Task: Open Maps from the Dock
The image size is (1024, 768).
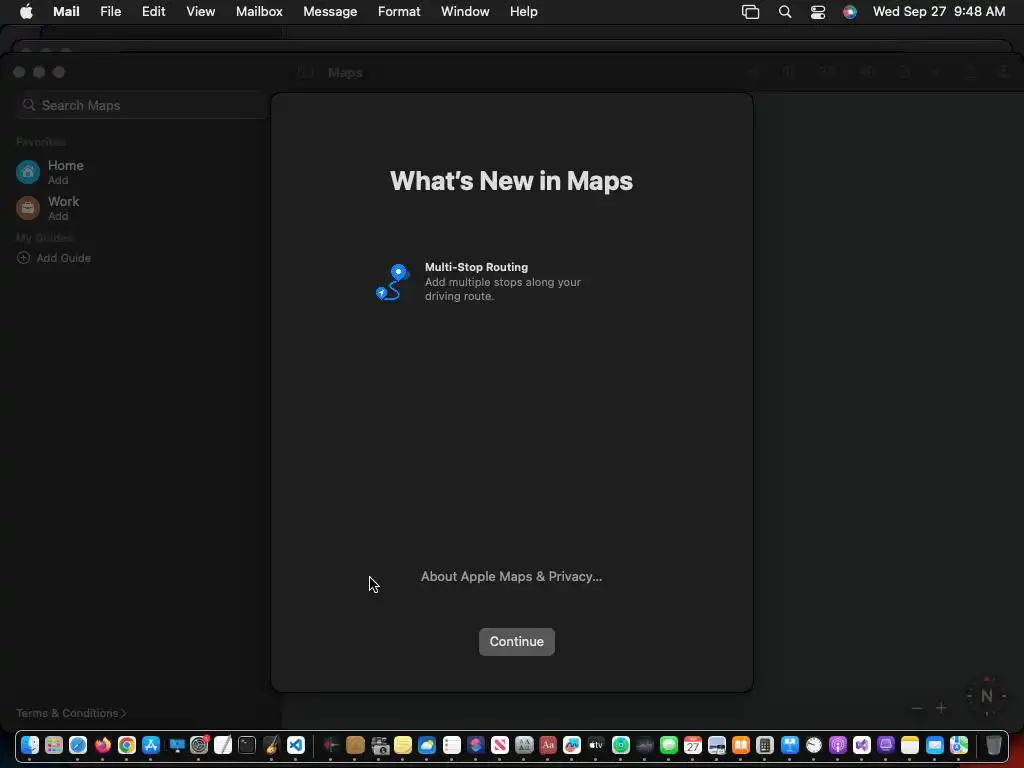Action: coord(959,745)
